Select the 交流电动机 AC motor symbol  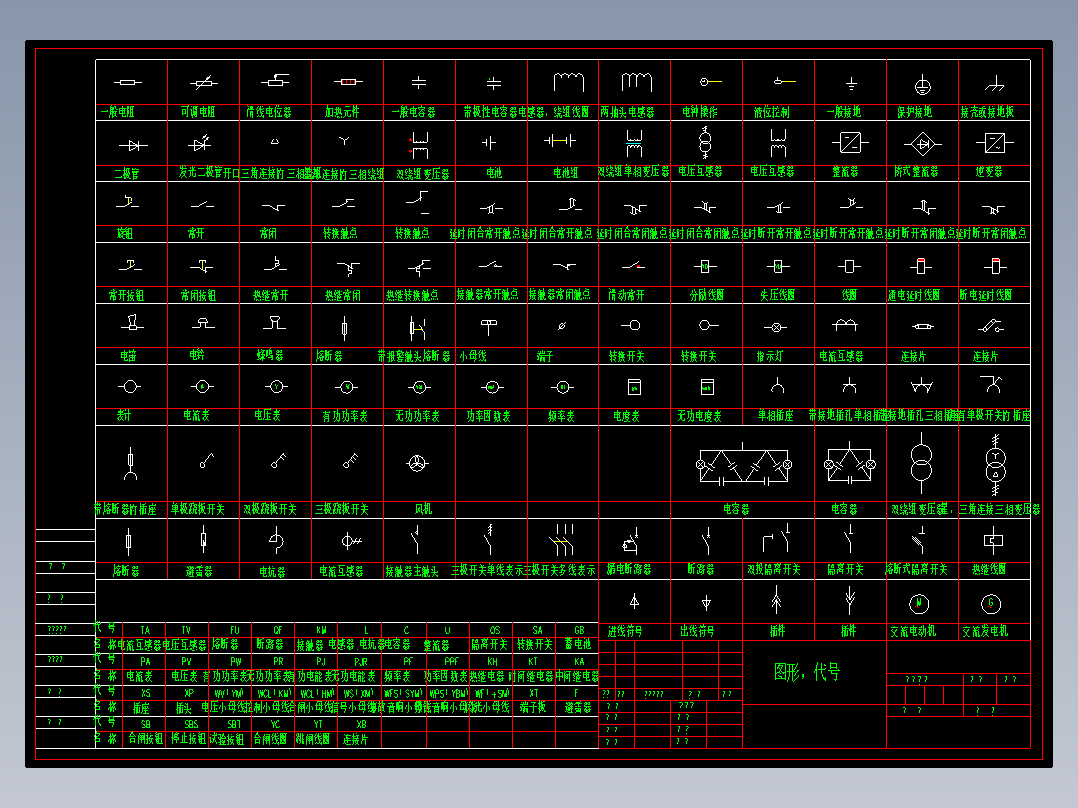pyautogui.click(x=919, y=604)
